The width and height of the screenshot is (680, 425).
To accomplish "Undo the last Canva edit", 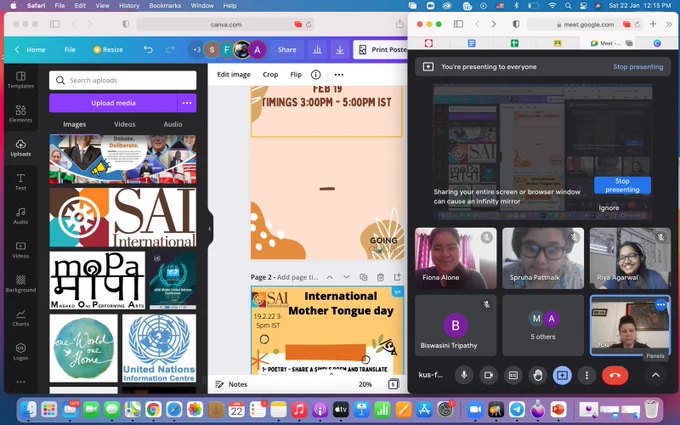I will click(148, 49).
